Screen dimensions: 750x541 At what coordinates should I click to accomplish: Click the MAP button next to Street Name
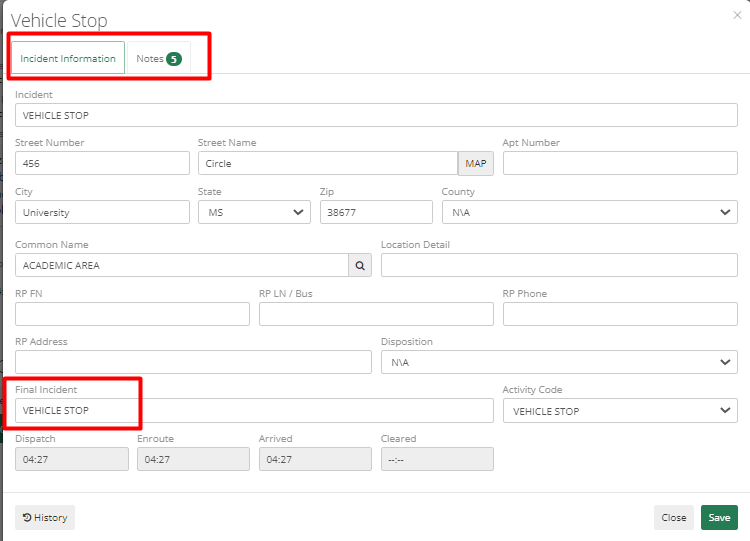click(x=475, y=164)
